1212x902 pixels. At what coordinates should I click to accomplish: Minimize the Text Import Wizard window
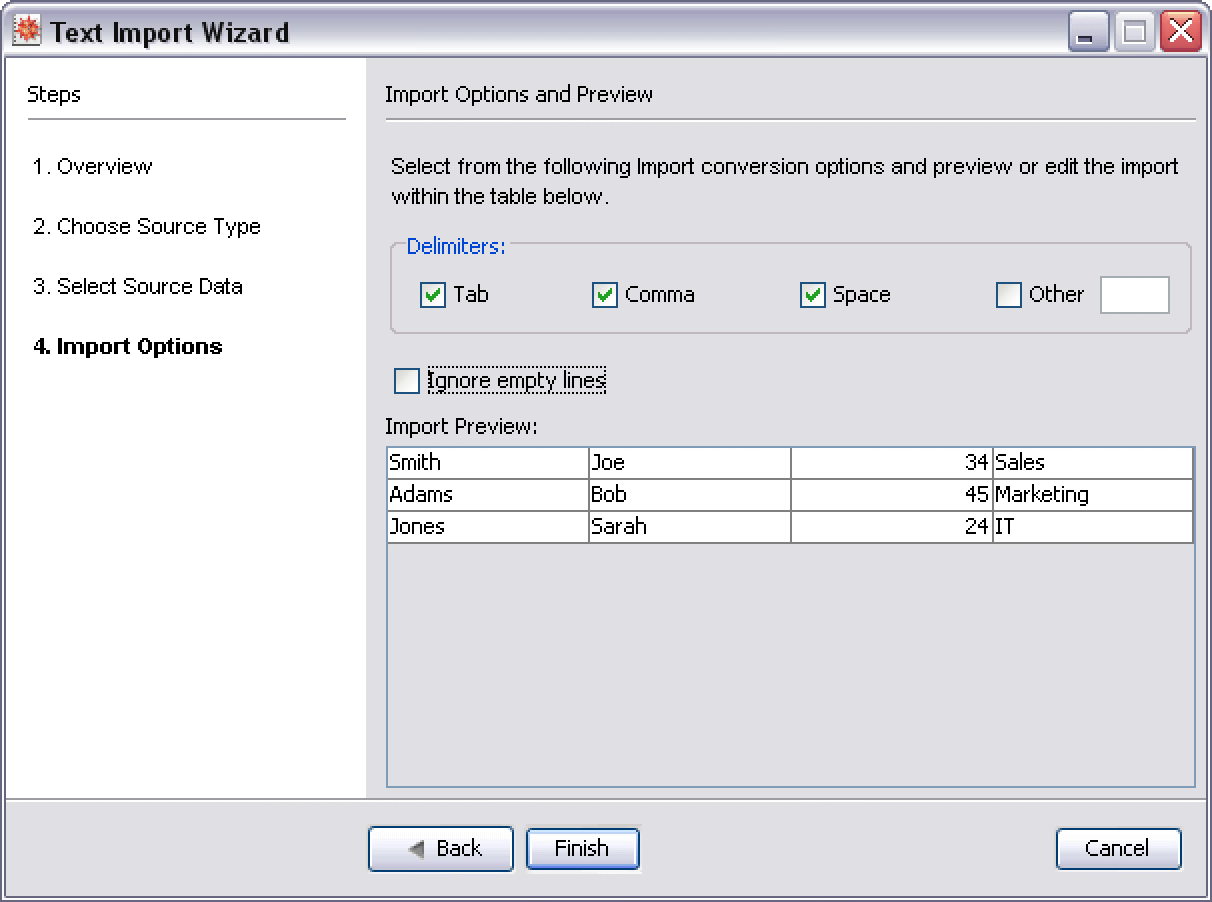coord(1087,33)
